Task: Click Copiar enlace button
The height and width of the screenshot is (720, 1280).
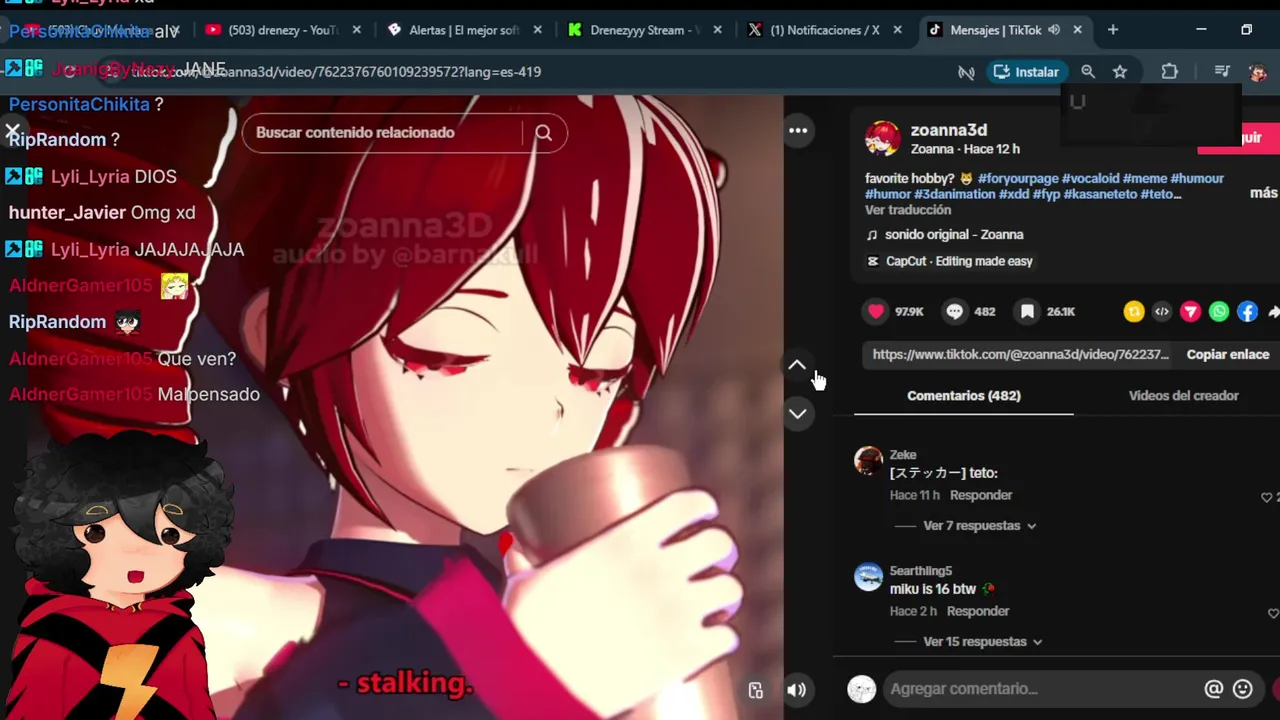Action: tap(1228, 355)
